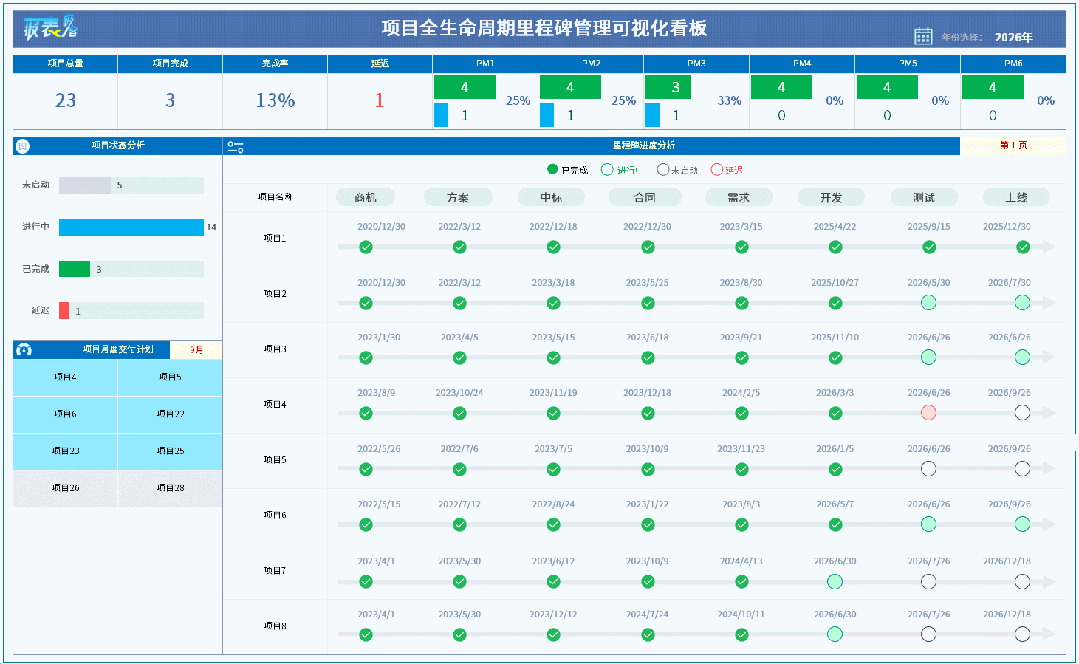Click 项目4's red delayed circle under 测试

[x=928, y=413]
